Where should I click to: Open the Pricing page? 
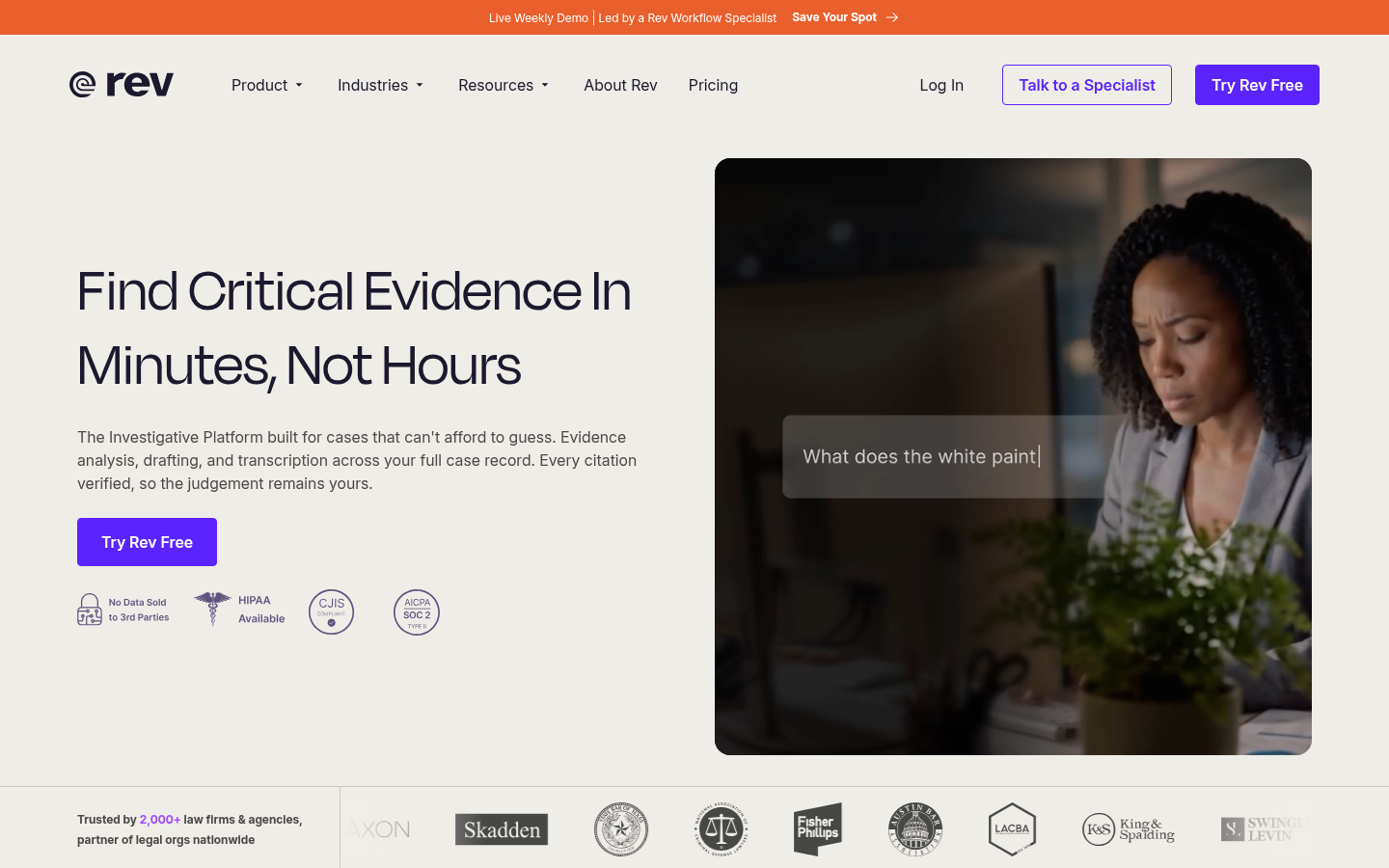point(713,85)
